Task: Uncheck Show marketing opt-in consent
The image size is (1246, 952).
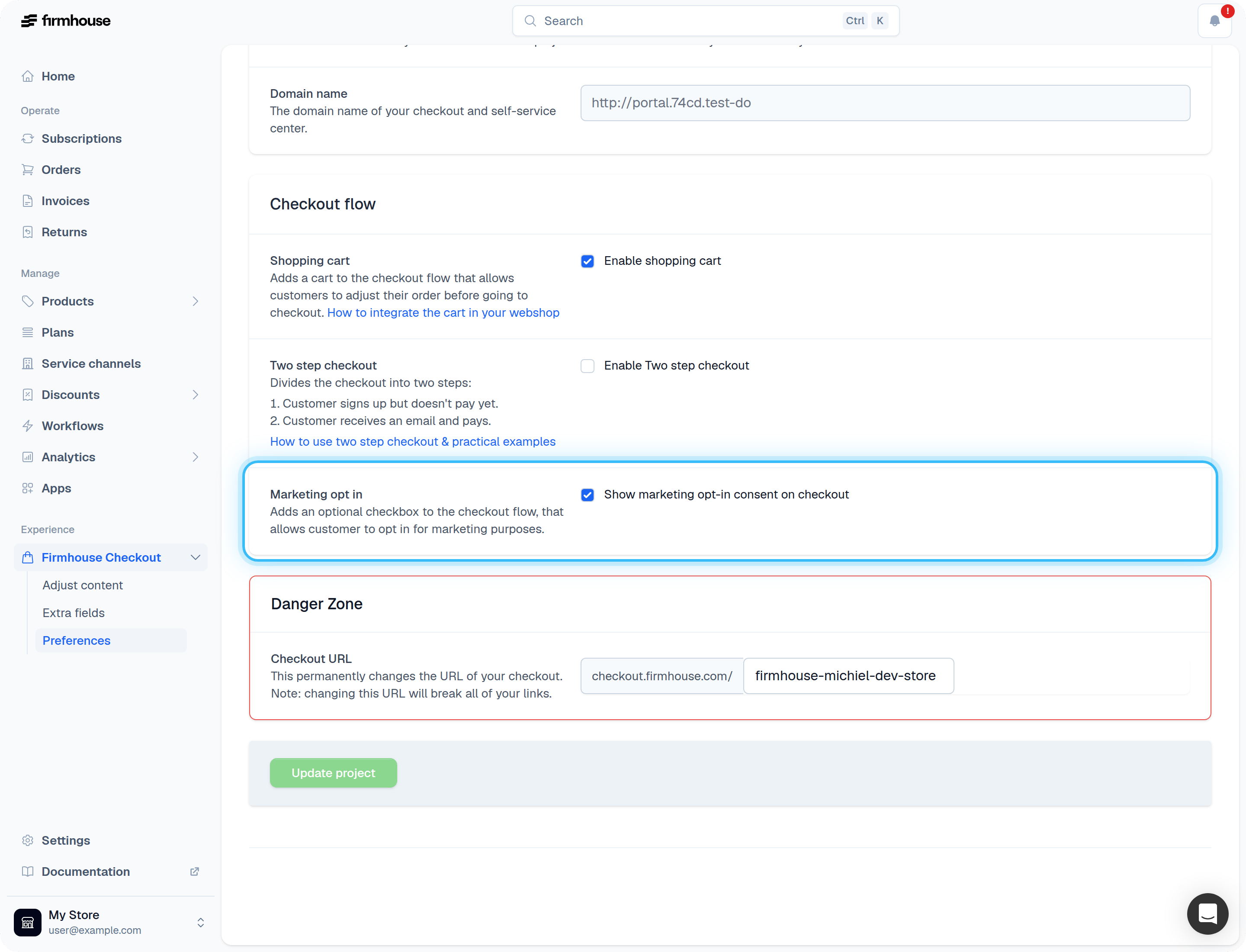Action: (588, 495)
